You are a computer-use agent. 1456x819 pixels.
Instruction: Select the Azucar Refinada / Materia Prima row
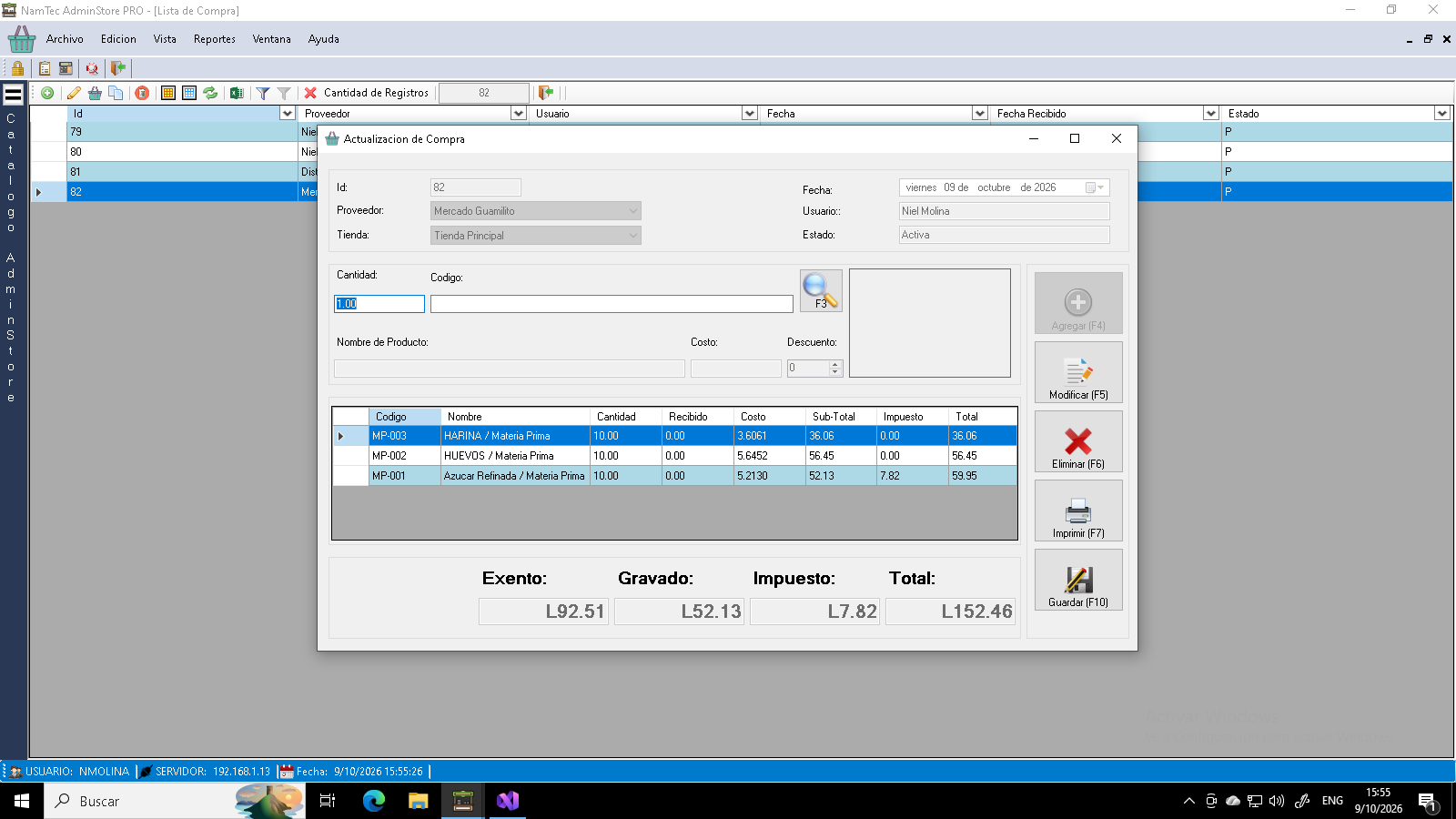coord(674,476)
